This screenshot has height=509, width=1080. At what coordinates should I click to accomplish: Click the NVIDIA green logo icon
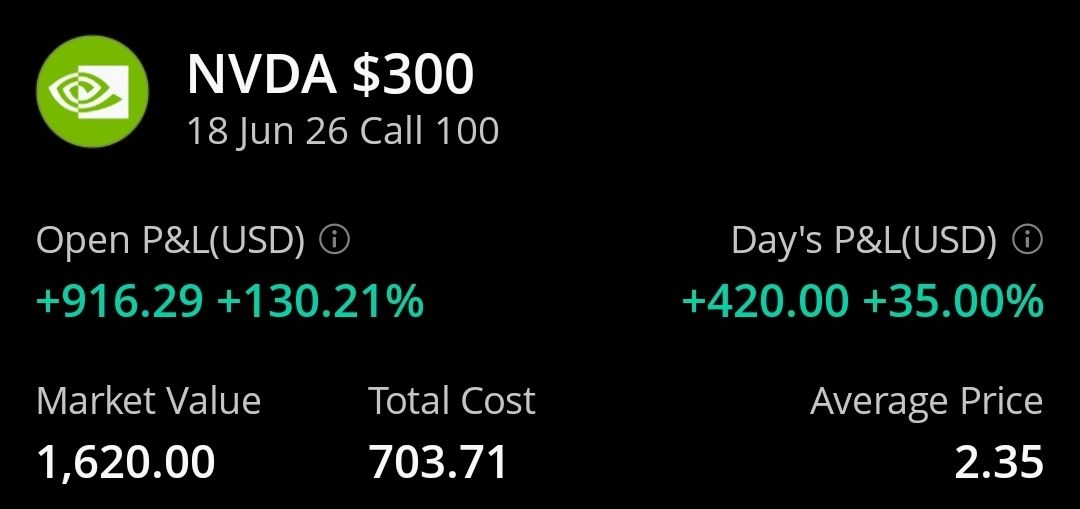coord(92,93)
